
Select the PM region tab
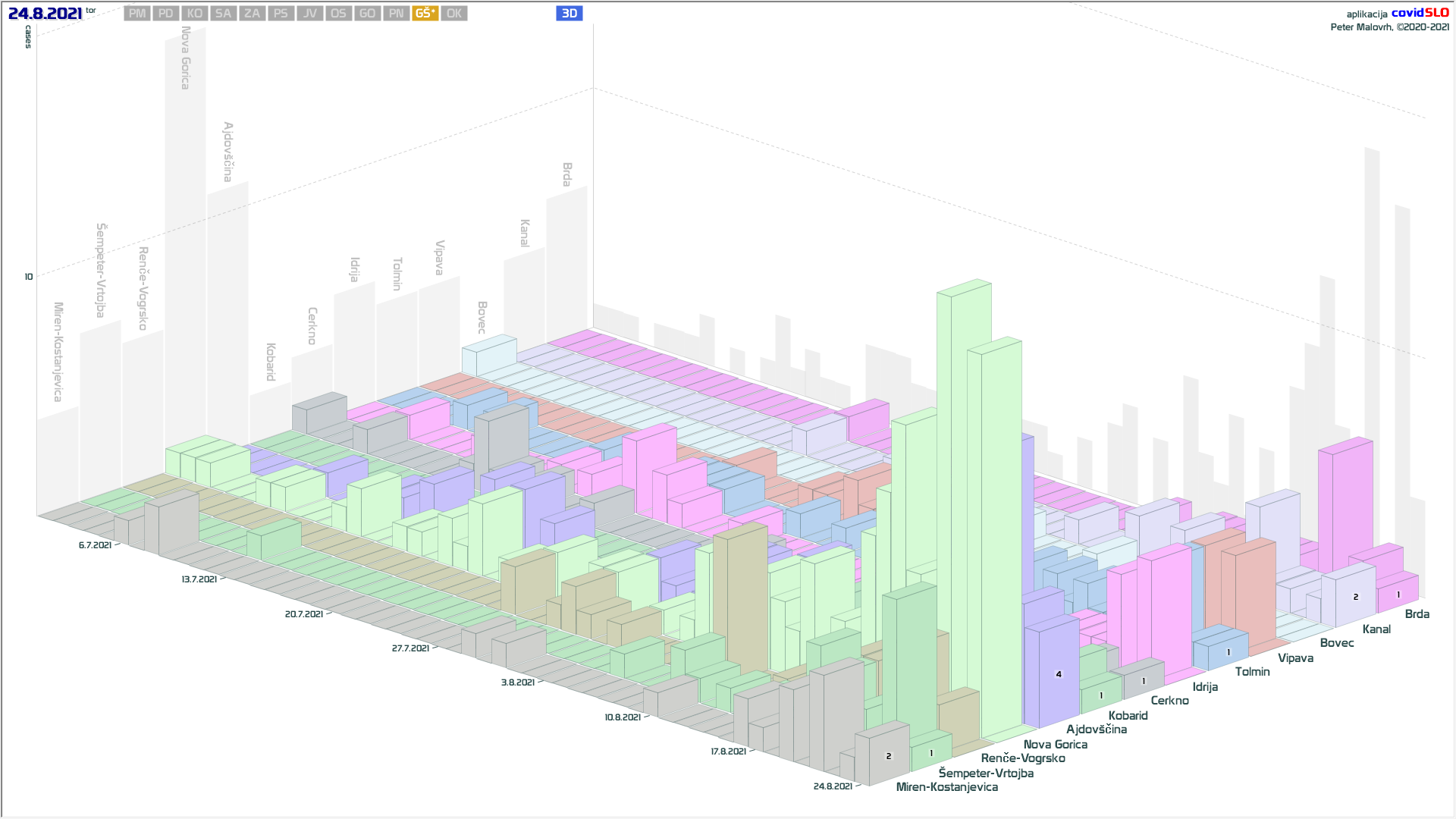click(137, 14)
